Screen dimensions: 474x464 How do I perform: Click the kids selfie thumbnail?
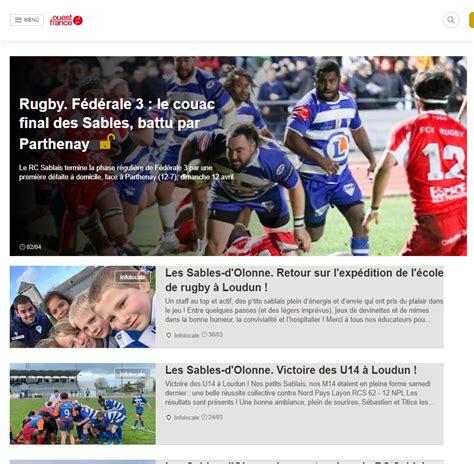83,307
